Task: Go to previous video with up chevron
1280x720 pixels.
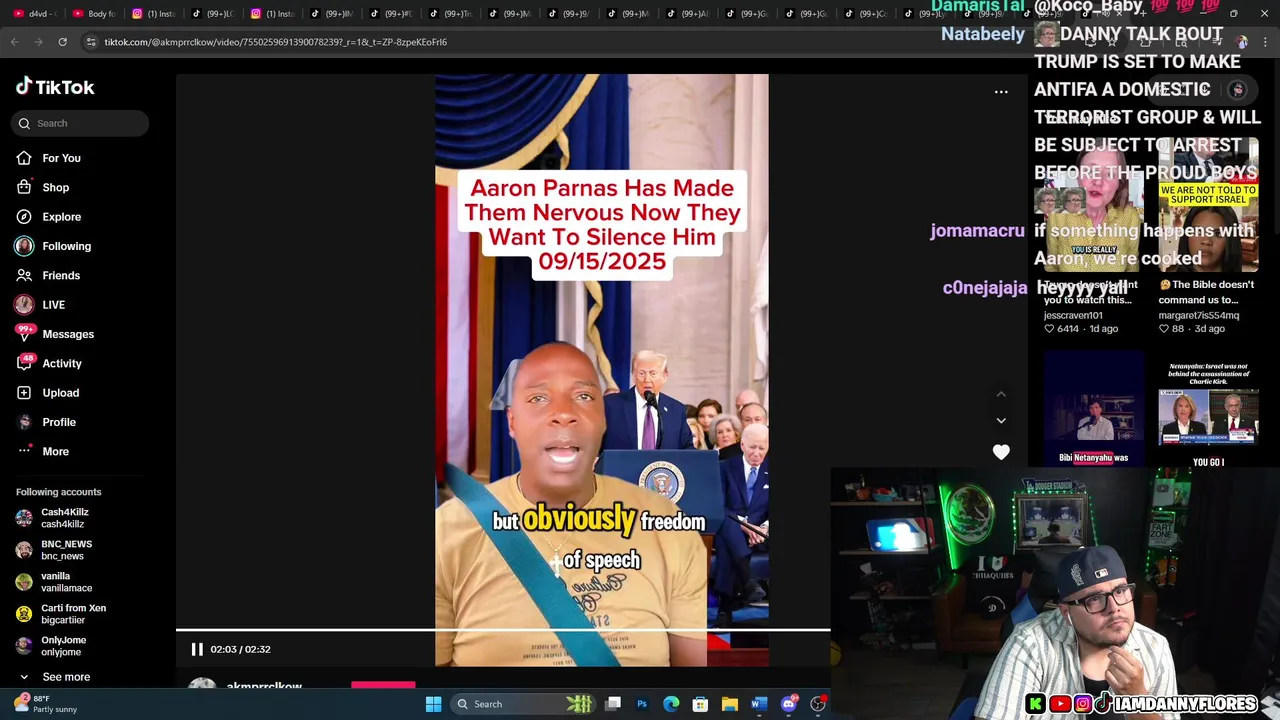Action: 1001,394
